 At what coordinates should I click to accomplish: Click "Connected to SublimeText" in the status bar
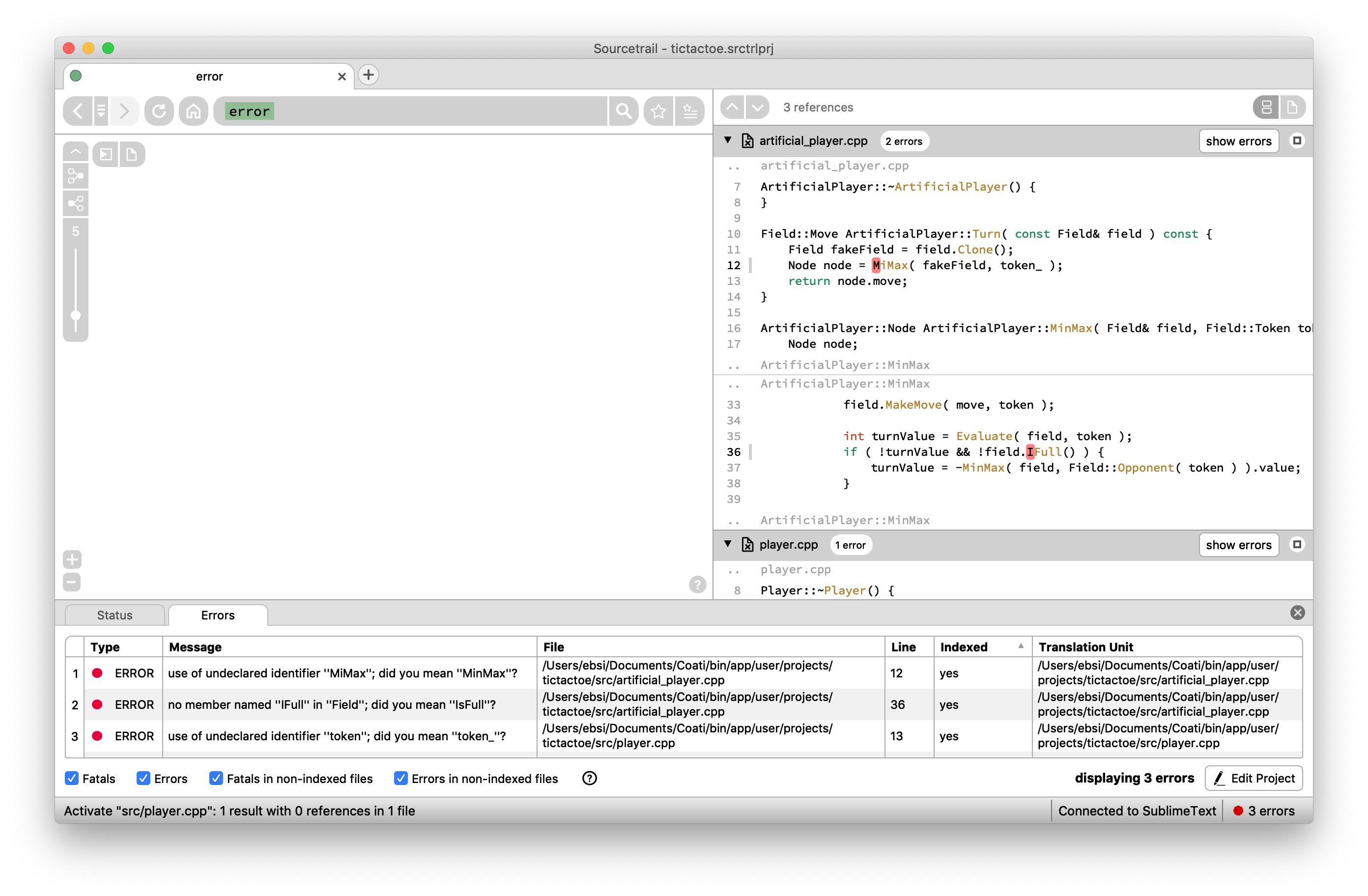click(x=1137, y=811)
